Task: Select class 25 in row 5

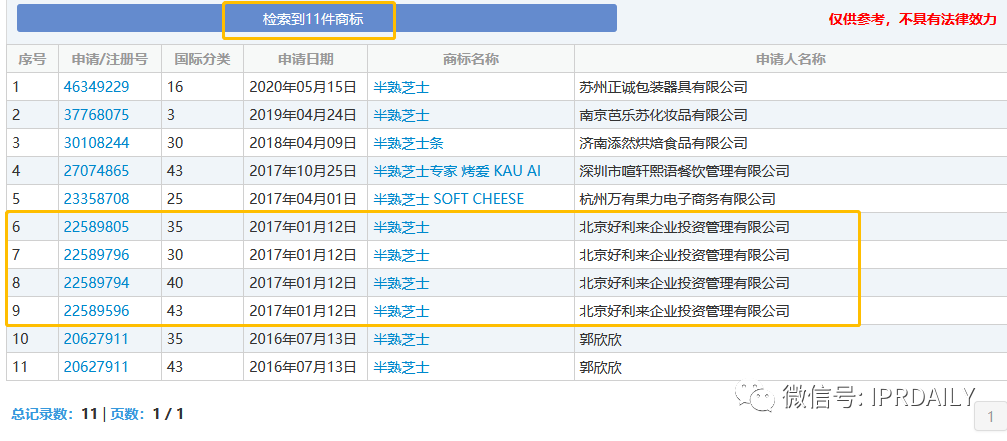Action: (175, 199)
